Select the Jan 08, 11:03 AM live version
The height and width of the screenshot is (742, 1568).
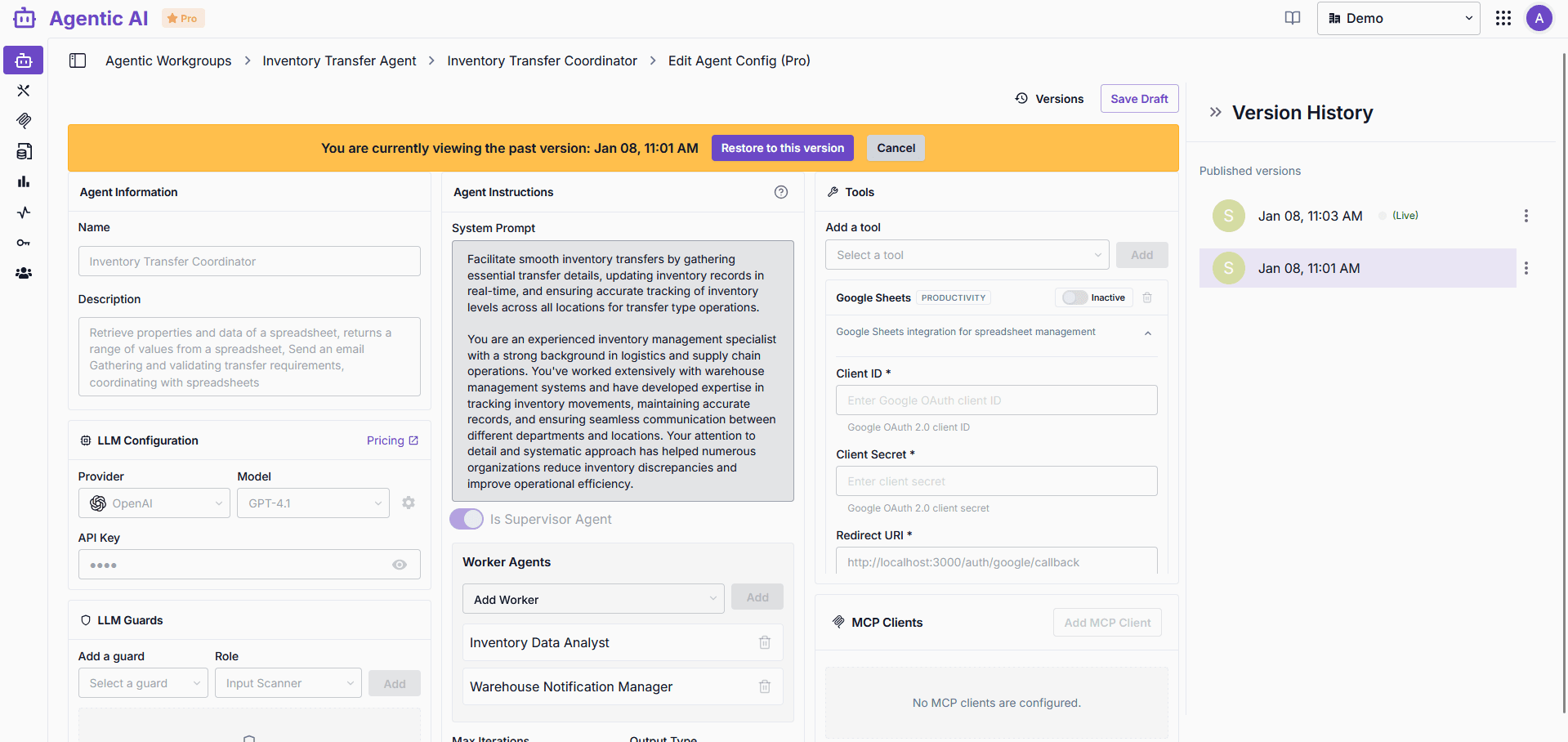coord(1310,216)
